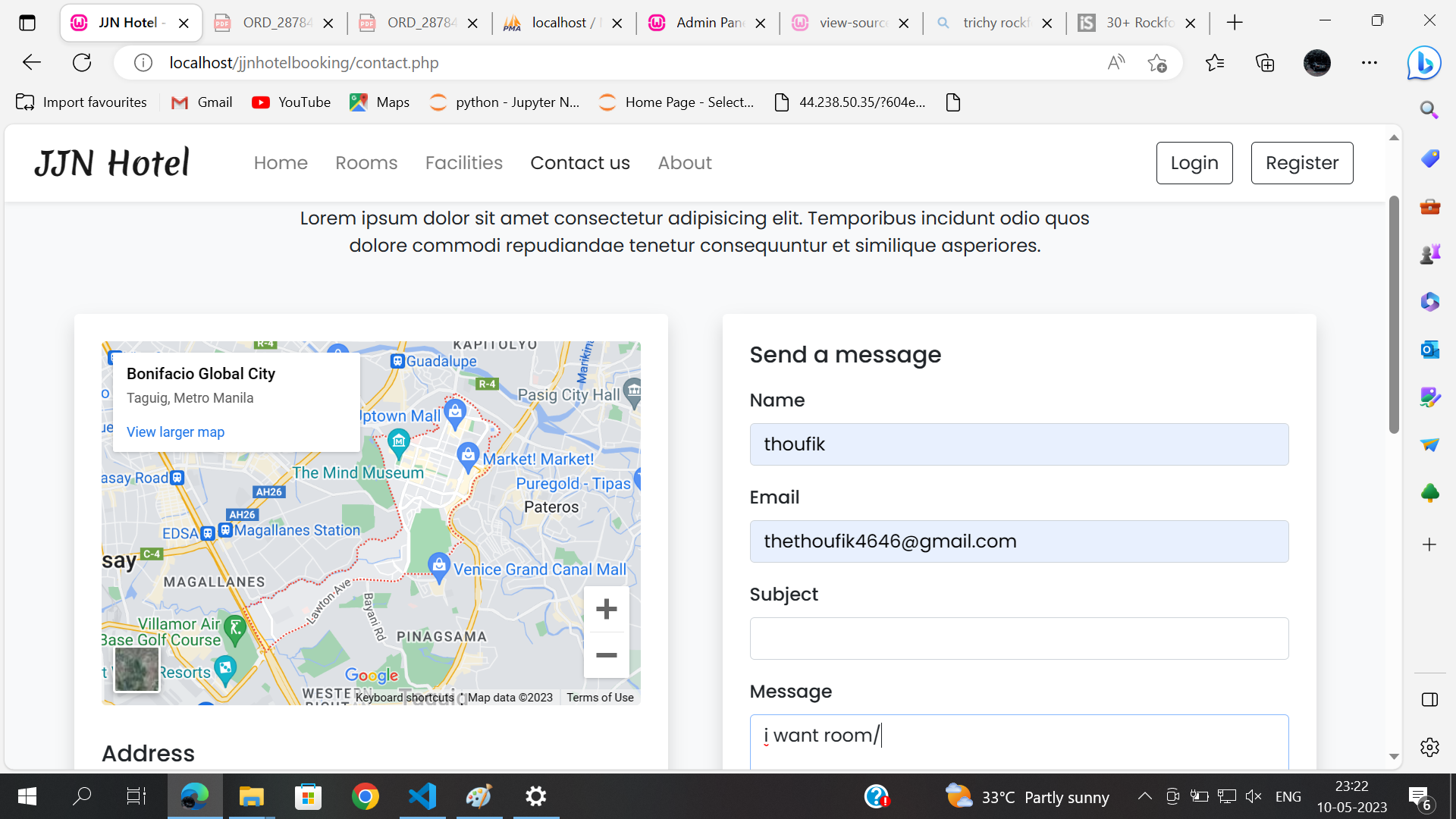Open Gmail from the favourites bar
This screenshot has width=1456, height=819.
click(x=200, y=102)
